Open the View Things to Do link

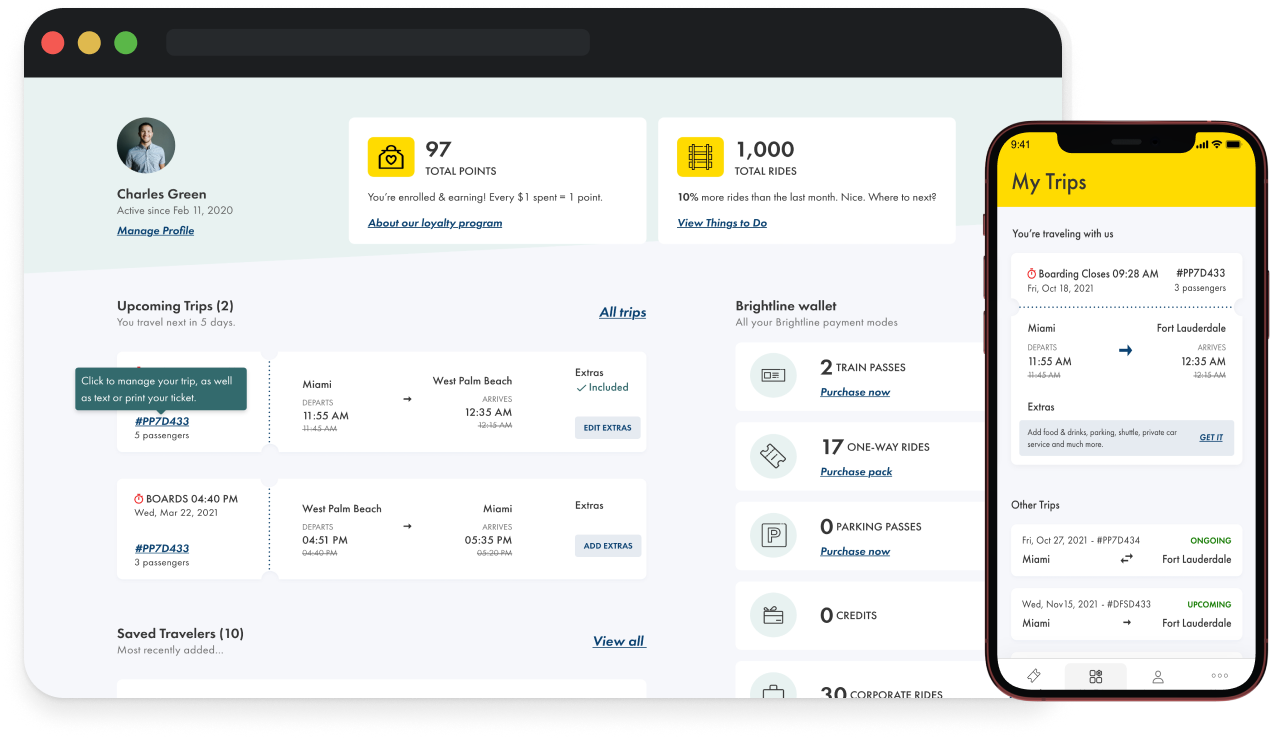coord(722,223)
